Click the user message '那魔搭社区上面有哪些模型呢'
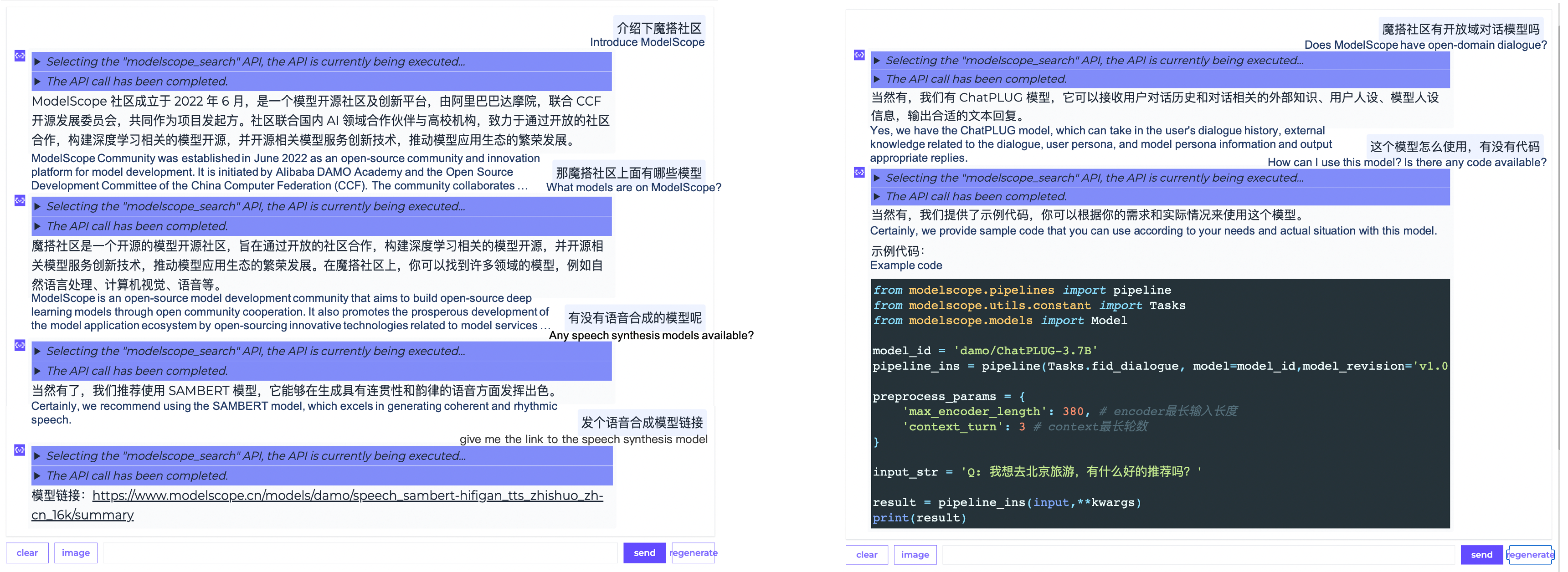Image resolution: width=1568 pixels, height=572 pixels. tap(629, 173)
